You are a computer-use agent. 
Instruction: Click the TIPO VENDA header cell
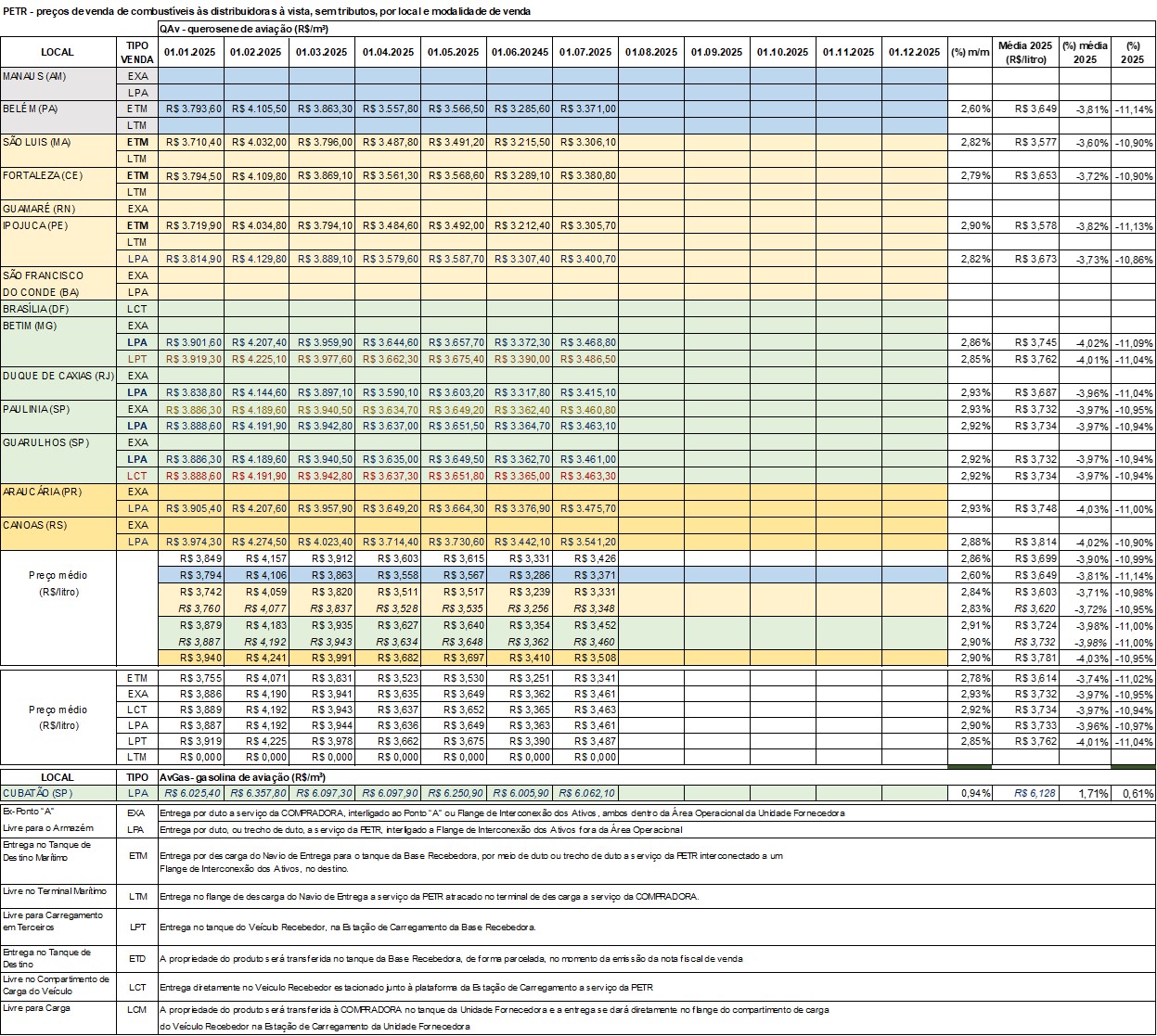[x=137, y=52]
